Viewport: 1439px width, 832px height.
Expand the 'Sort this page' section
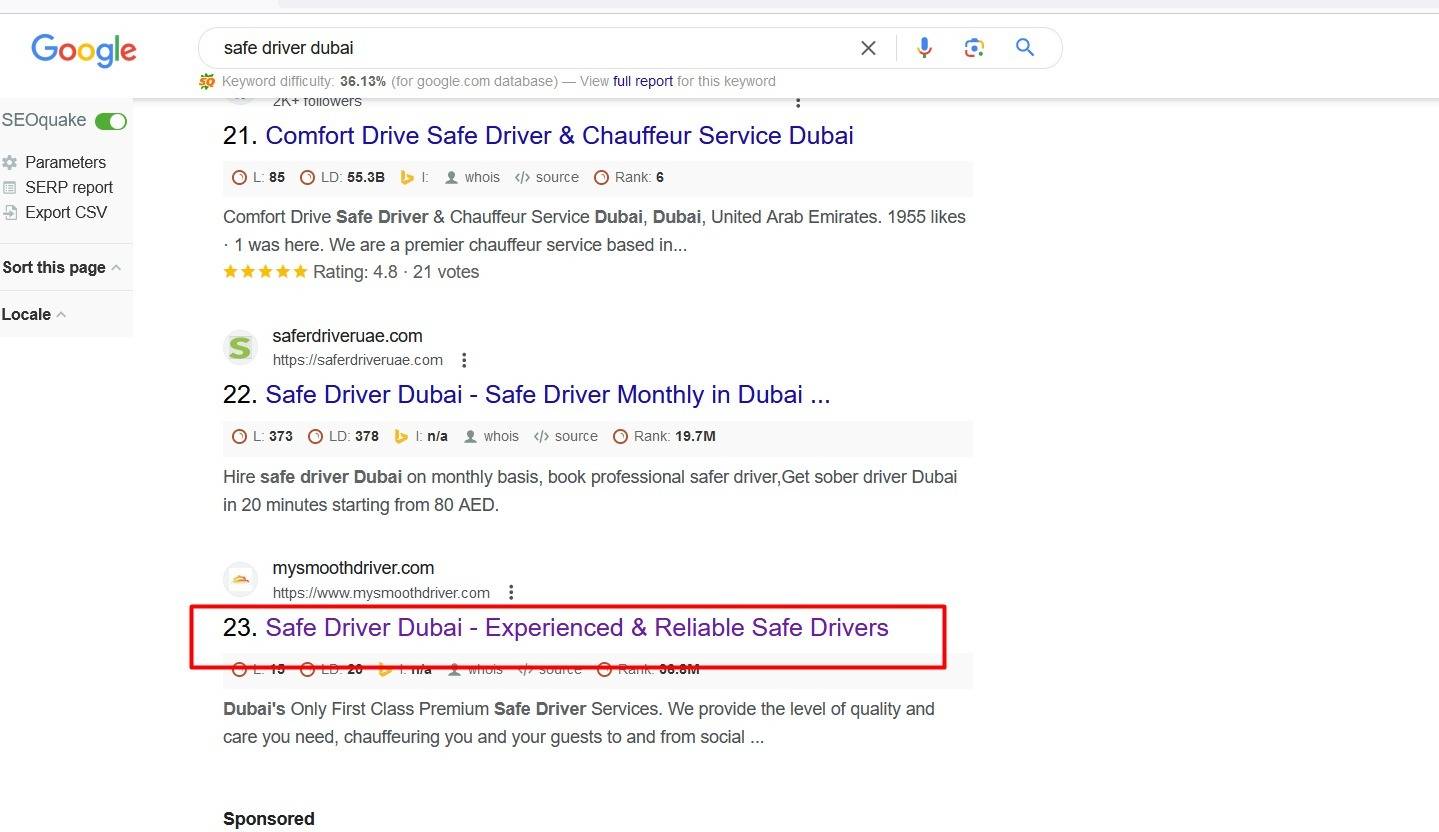[x=62, y=267]
